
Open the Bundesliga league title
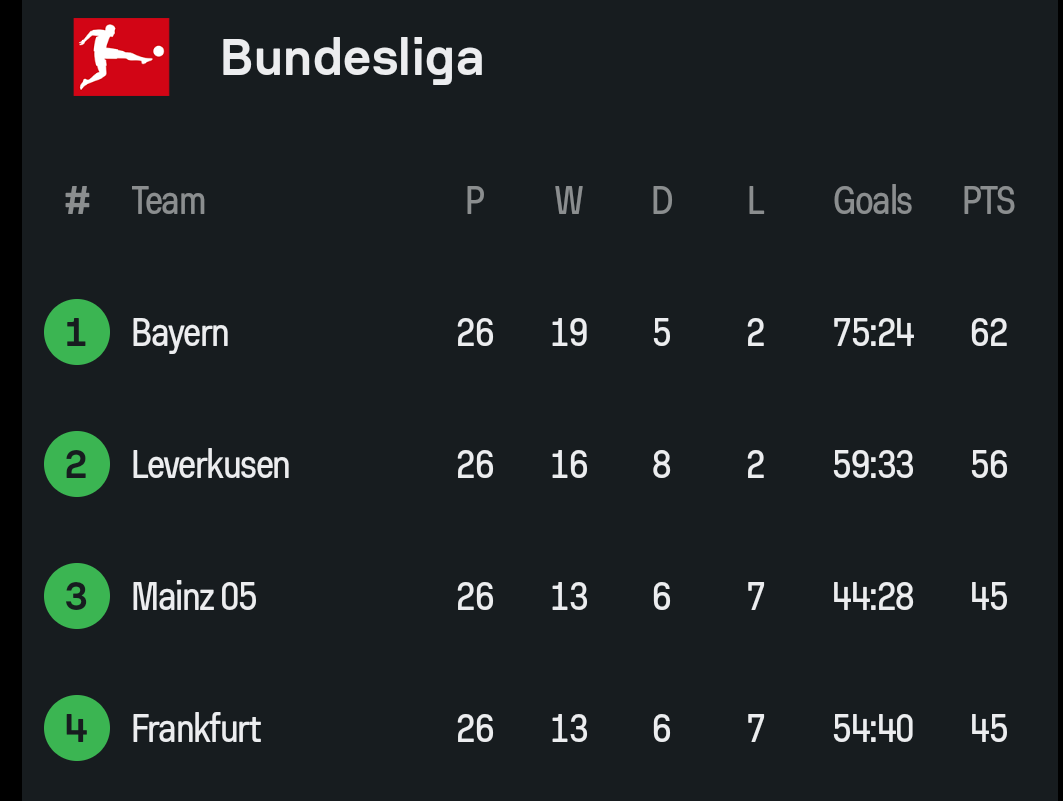tap(352, 58)
